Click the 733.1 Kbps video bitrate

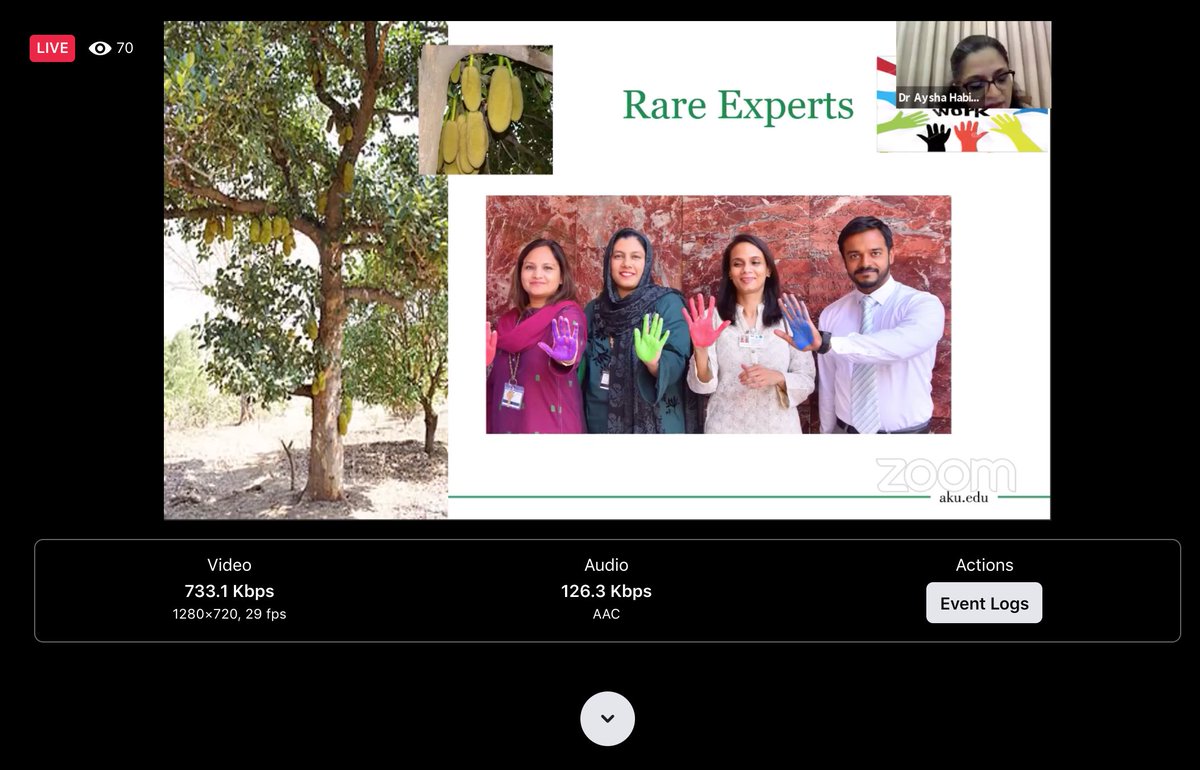coord(229,591)
